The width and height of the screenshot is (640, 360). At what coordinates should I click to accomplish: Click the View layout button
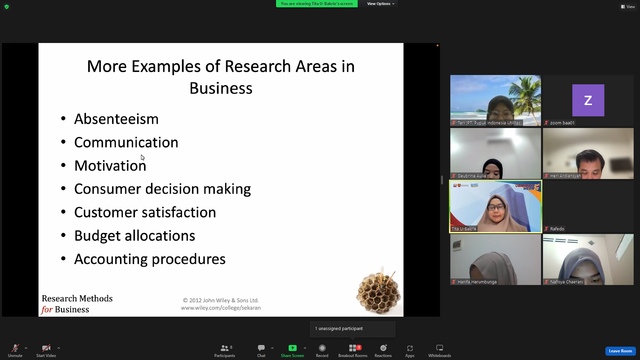[628, 7]
